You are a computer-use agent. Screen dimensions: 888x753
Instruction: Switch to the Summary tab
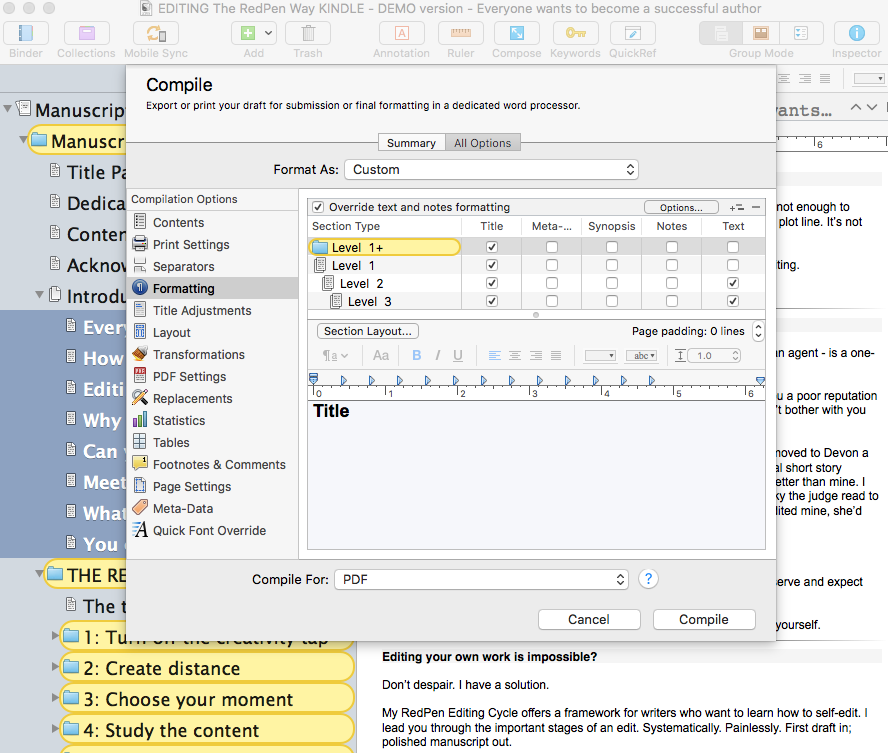tap(412, 143)
